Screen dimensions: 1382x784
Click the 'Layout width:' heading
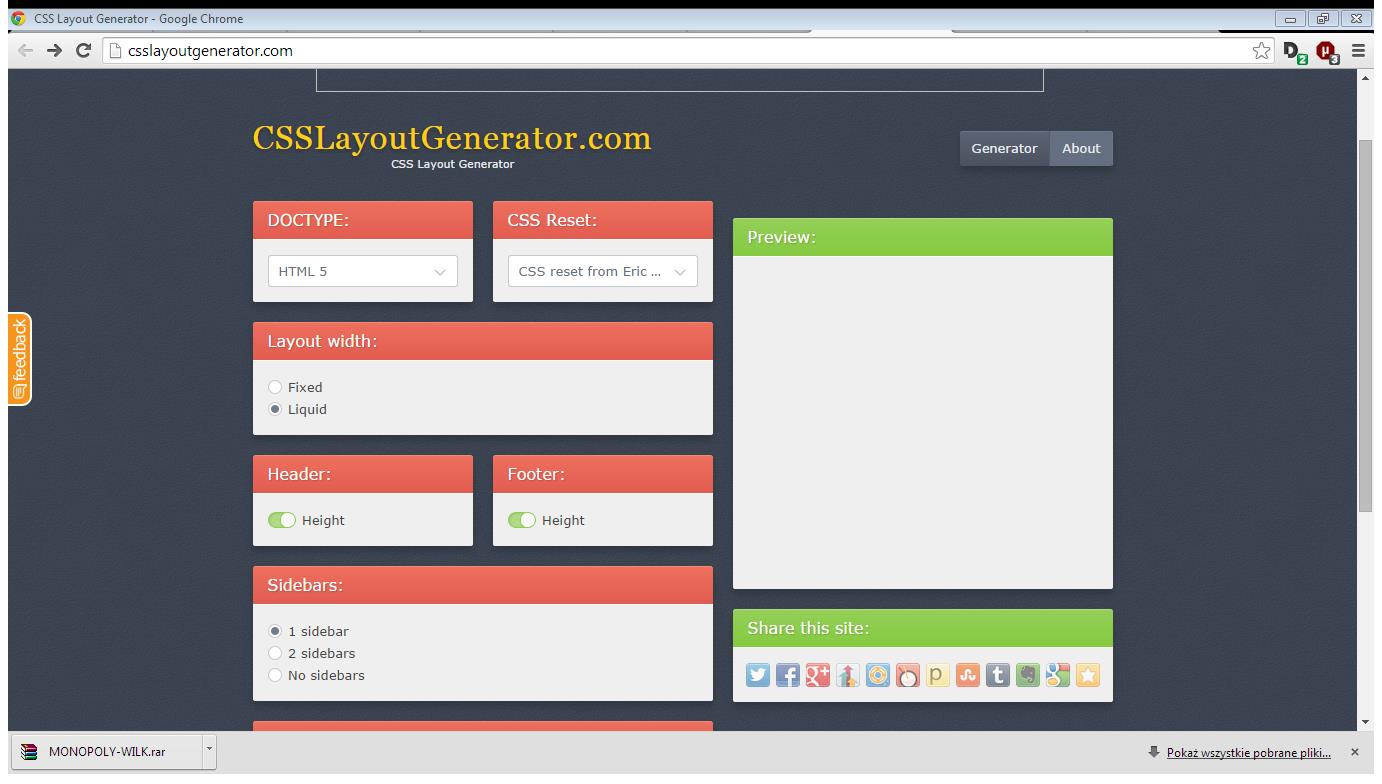tap(322, 341)
